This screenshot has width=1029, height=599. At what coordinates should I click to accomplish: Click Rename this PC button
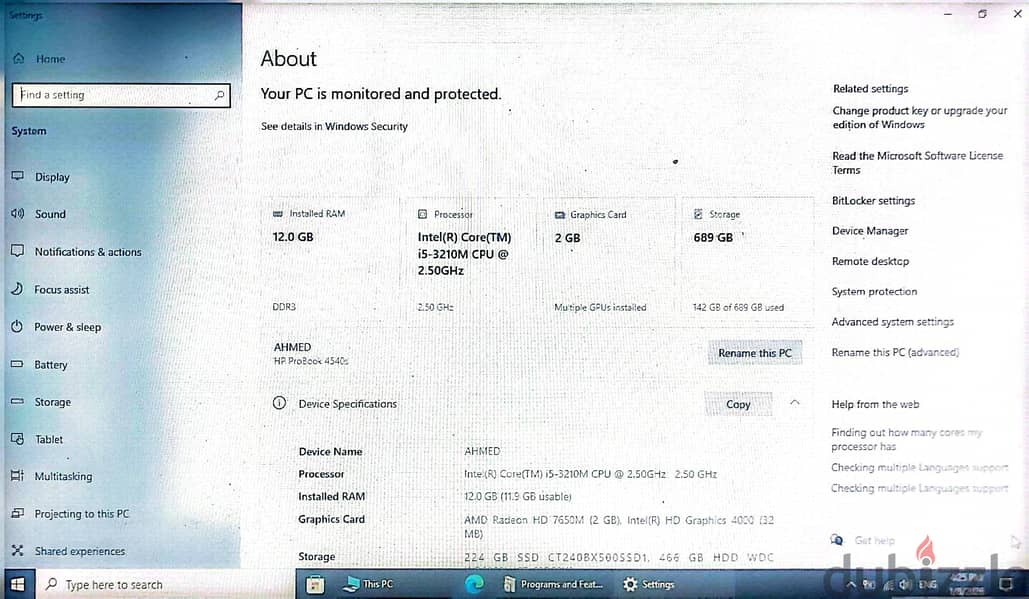point(755,353)
